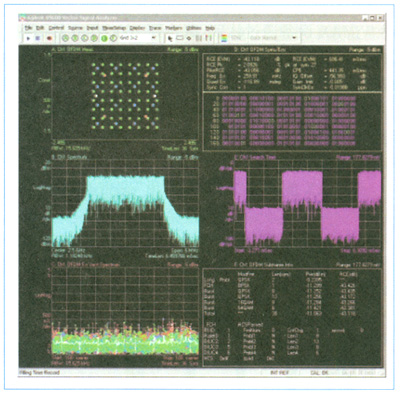Image resolution: width=400 pixels, height=394 pixels.
Task: Click the pause measurement button in toolbar
Action: (38, 38)
